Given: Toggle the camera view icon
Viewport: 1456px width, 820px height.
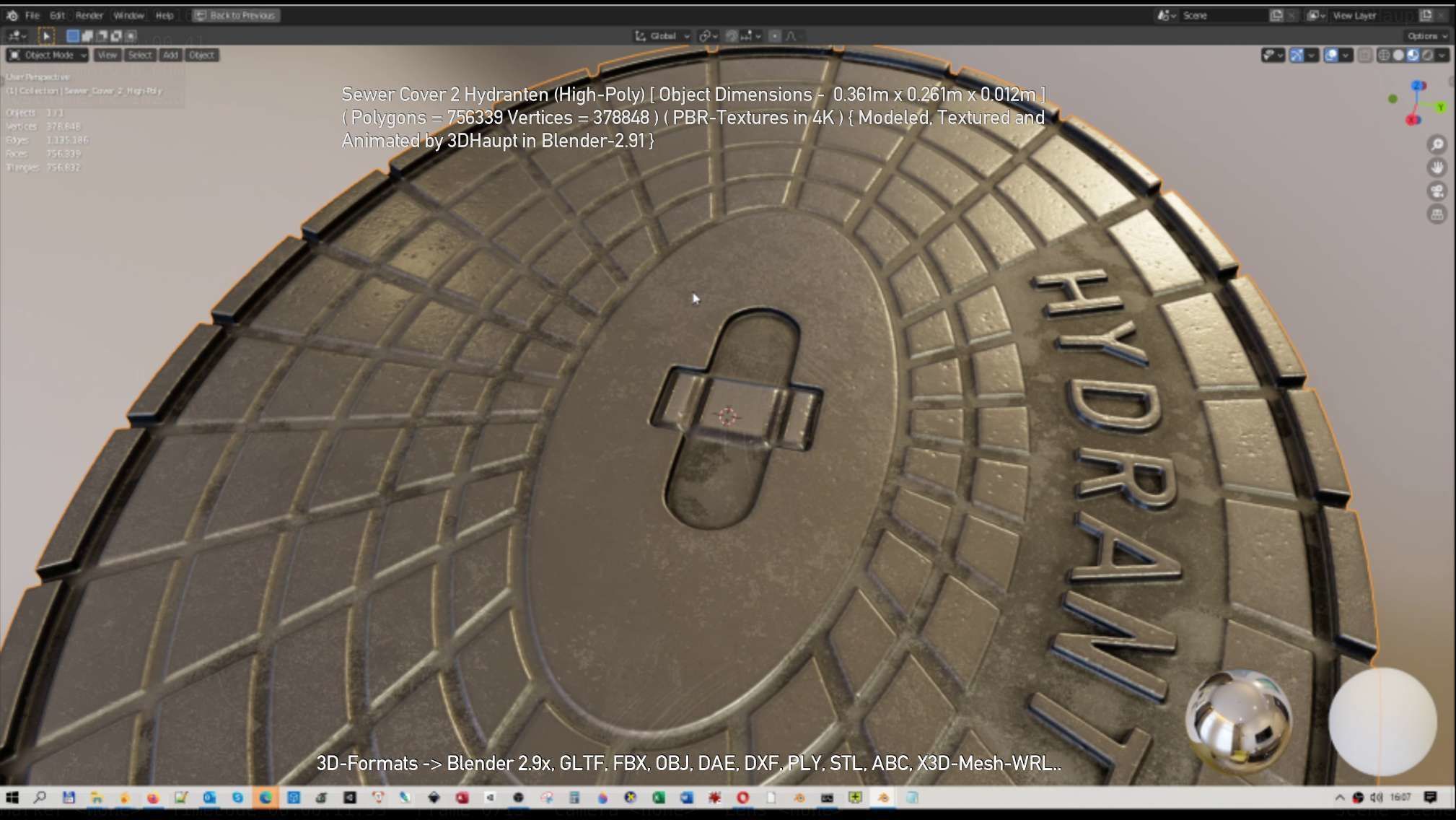Looking at the screenshot, I should (x=1437, y=191).
